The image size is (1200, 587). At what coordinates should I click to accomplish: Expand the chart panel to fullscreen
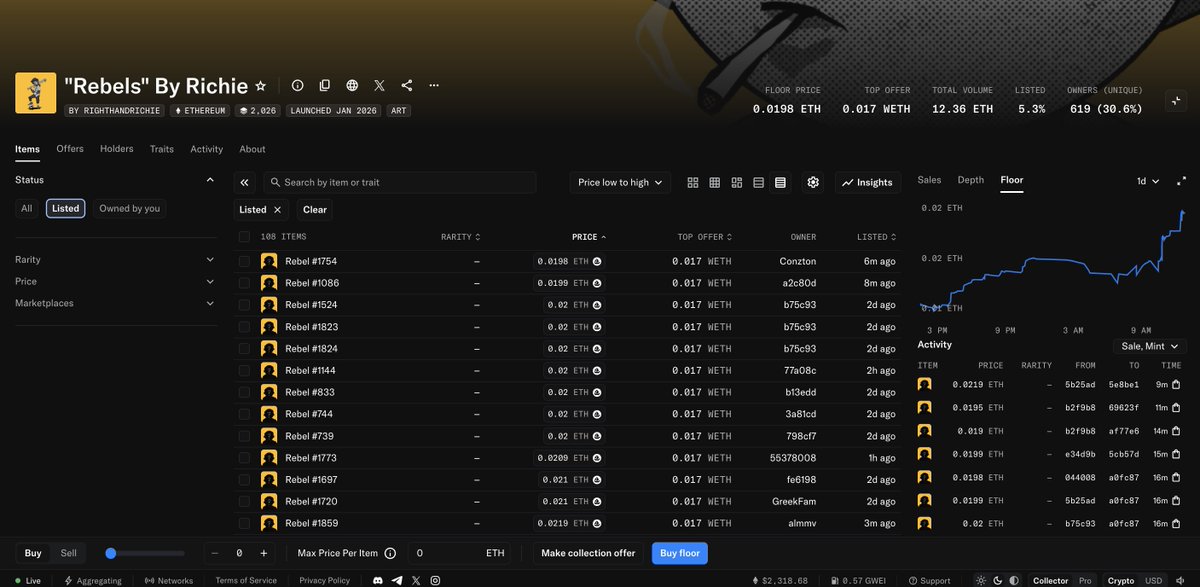[x=1182, y=181]
